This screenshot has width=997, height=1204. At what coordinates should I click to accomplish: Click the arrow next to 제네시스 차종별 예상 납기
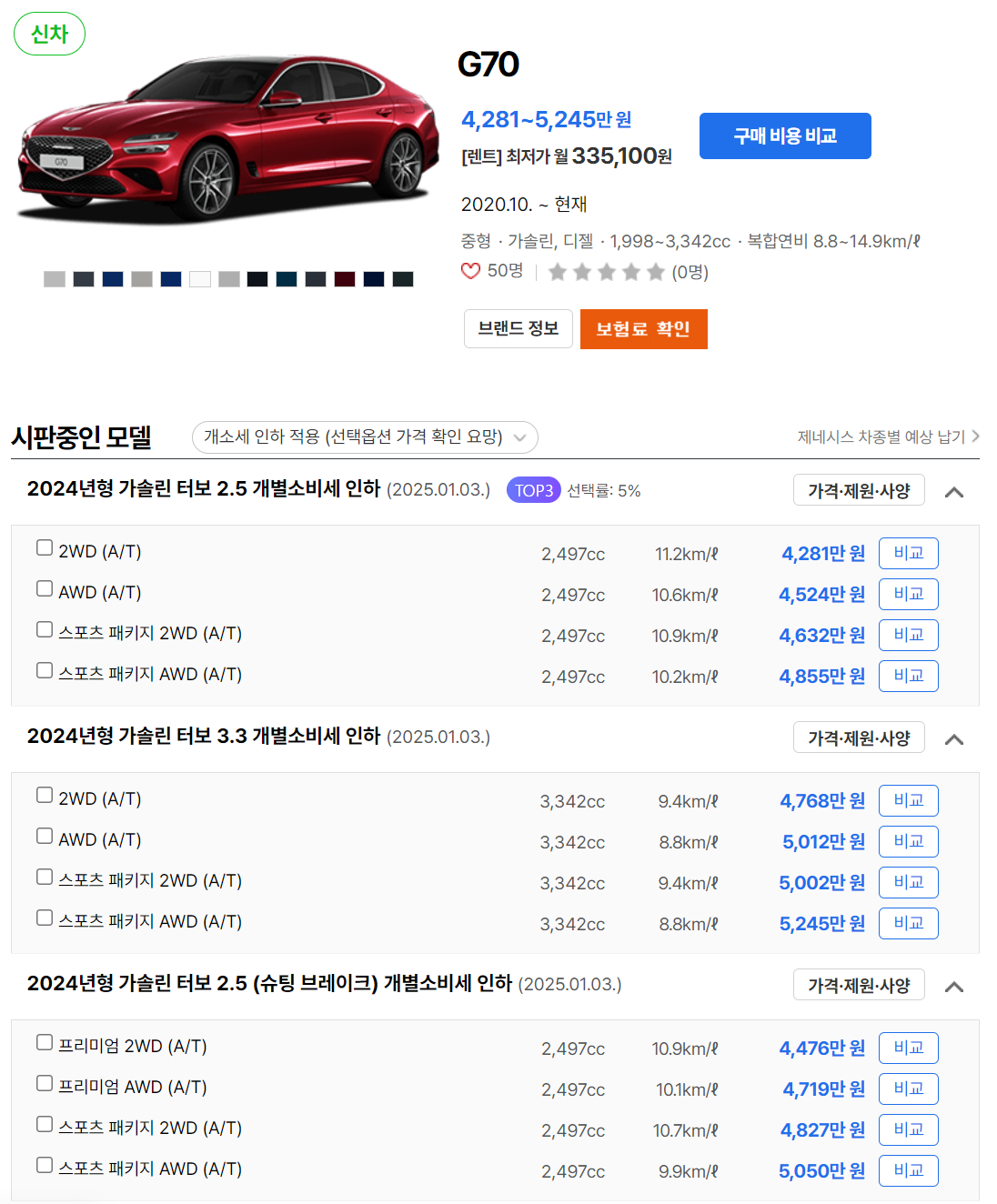[x=975, y=436]
